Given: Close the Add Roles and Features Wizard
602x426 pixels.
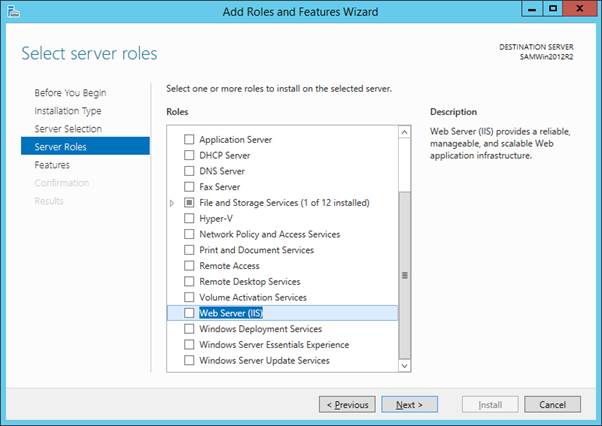Looking at the screenshot, I should [x=580, y=9].
